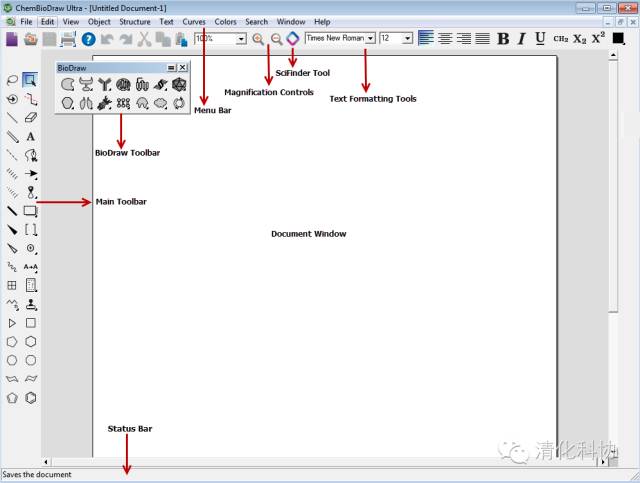Select the Lasso tool in main toolbar
The width and height of the screenshot is (640, 483).
[x=12, y=80]
